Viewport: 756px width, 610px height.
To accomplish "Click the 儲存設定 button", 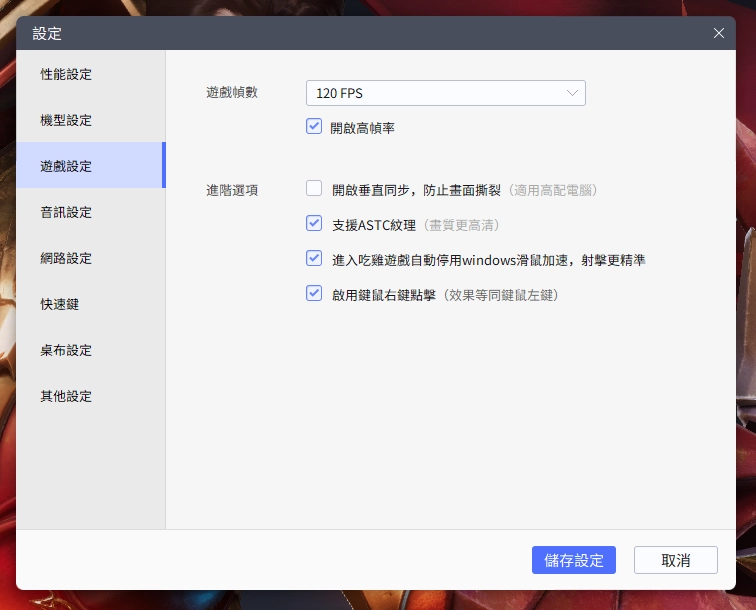I will coord(574,560).
